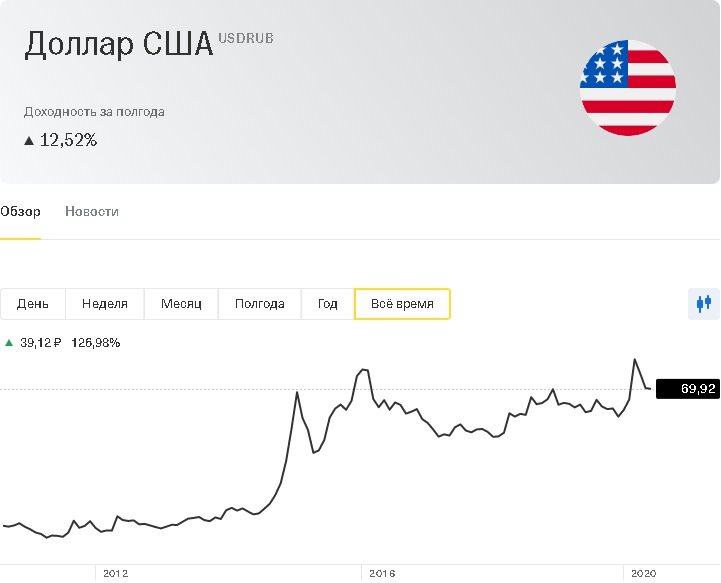Set chart range to Месяц
Viewport: 721px width, 583px height.
click(181, 304)
